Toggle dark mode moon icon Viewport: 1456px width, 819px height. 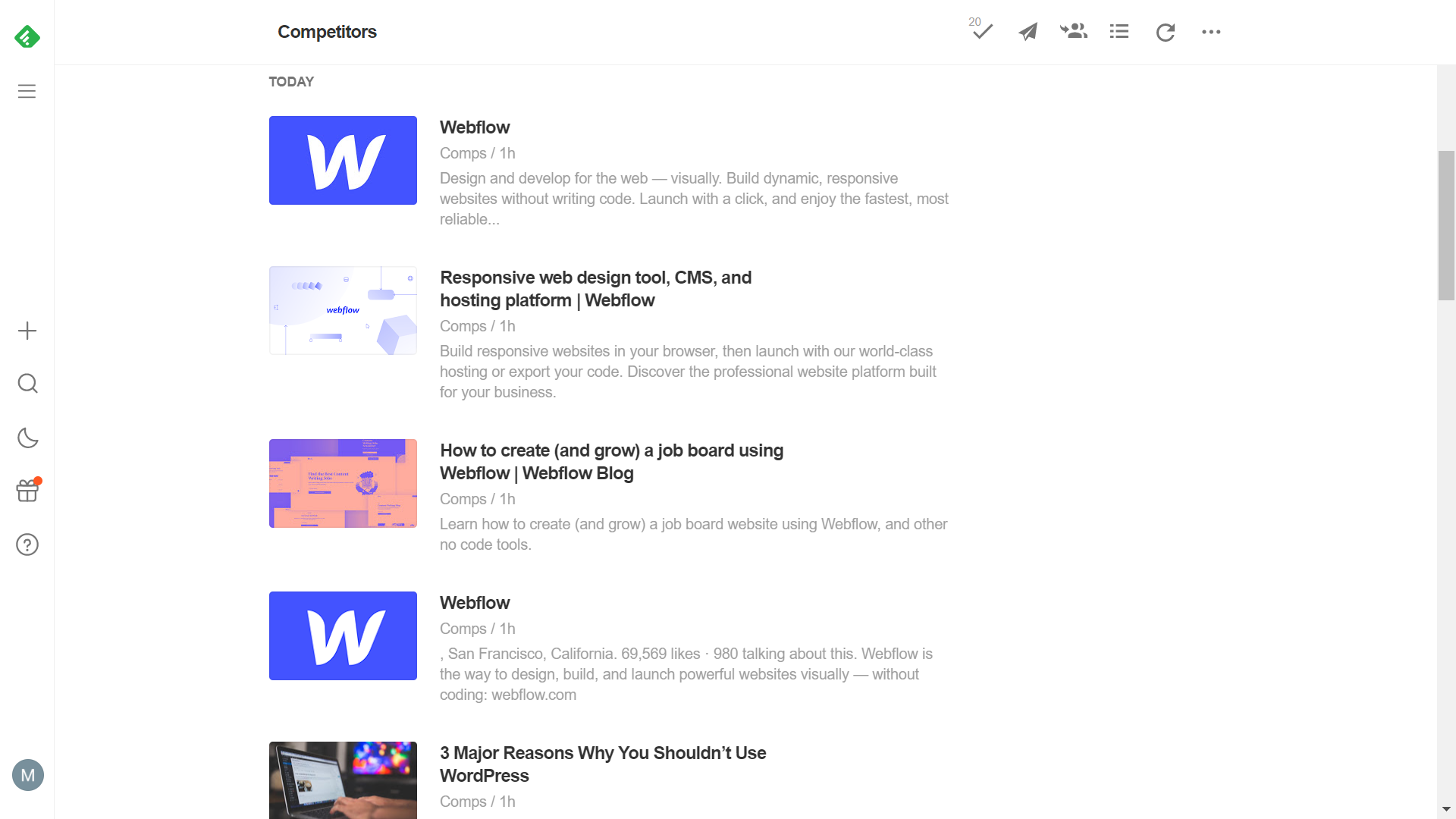pos(27,438)
